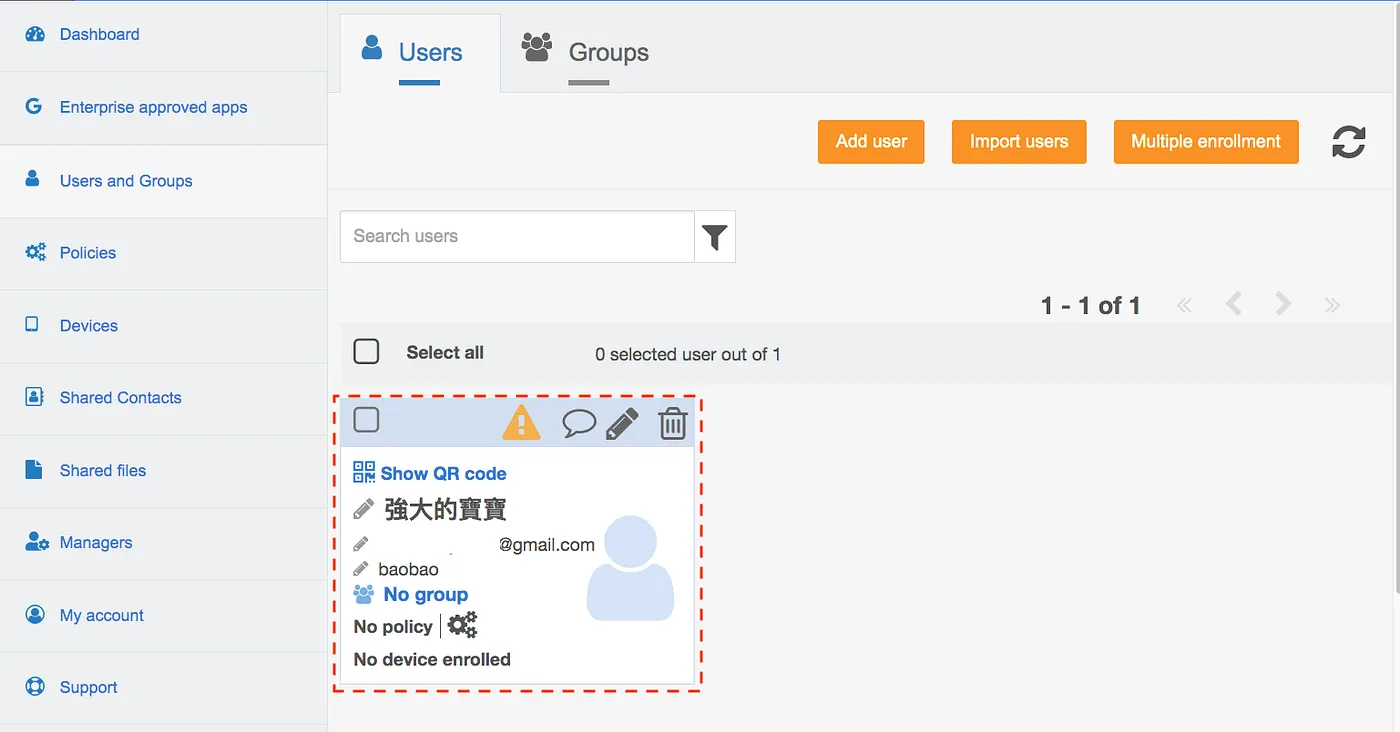Click pencil icon beside 強大的寶寶 name
The image size is (1400, 732).
[364, 508]
